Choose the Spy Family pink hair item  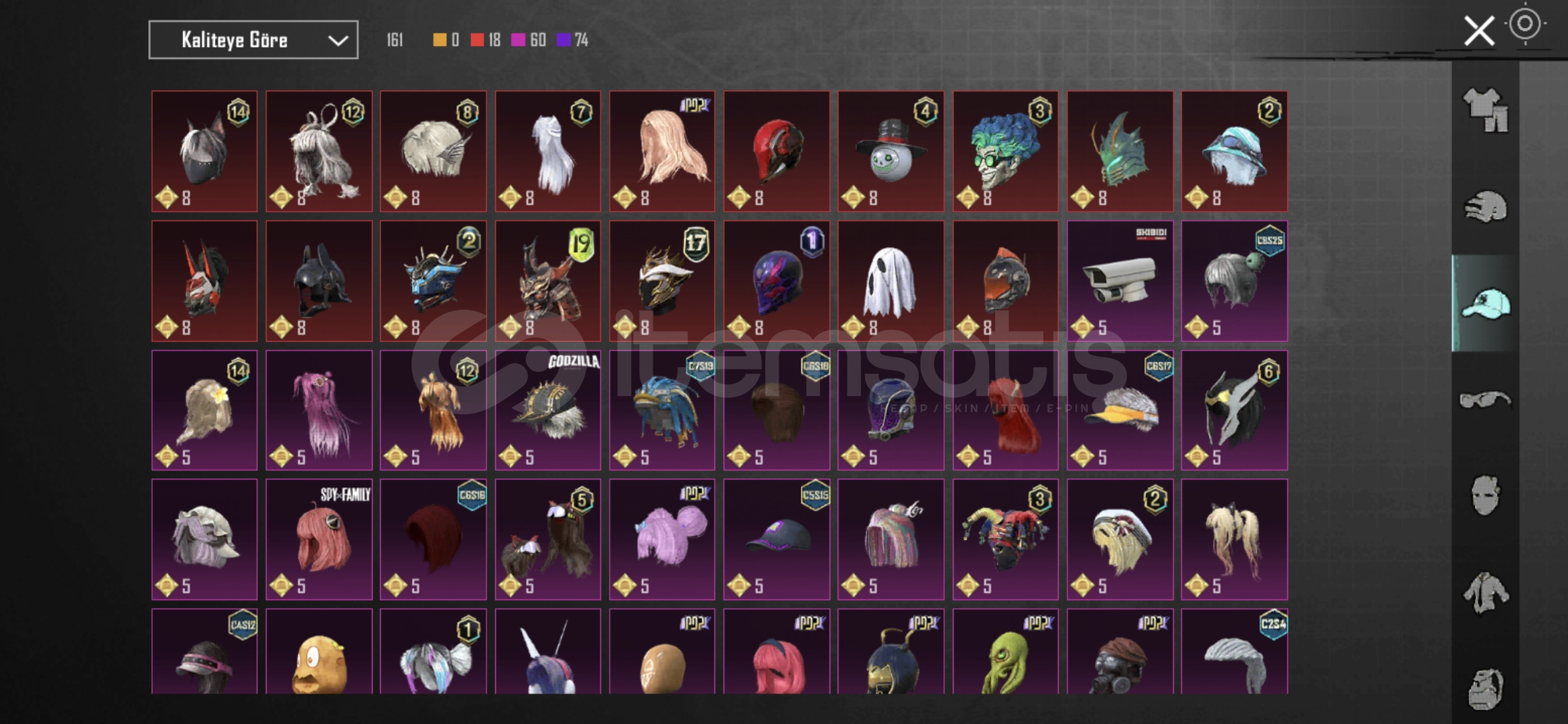pos(319,540)
